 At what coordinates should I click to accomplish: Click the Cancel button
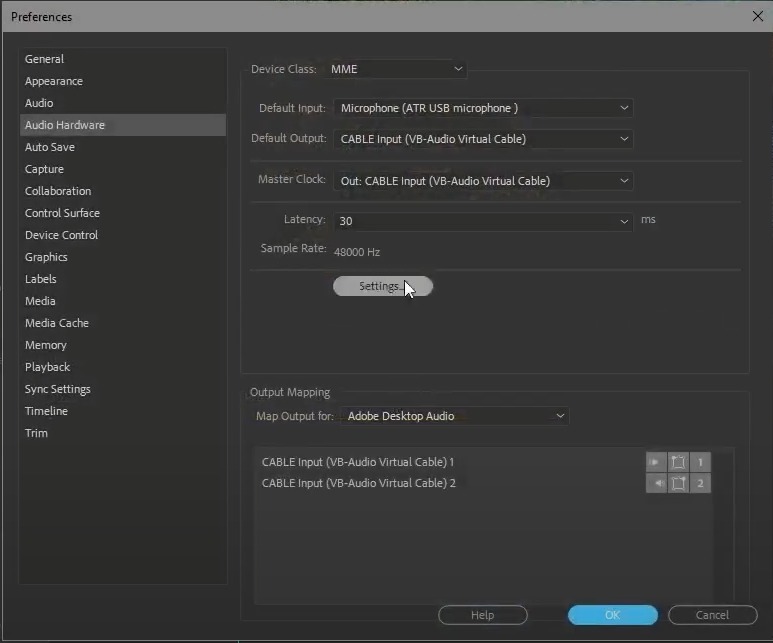(712, 615)
